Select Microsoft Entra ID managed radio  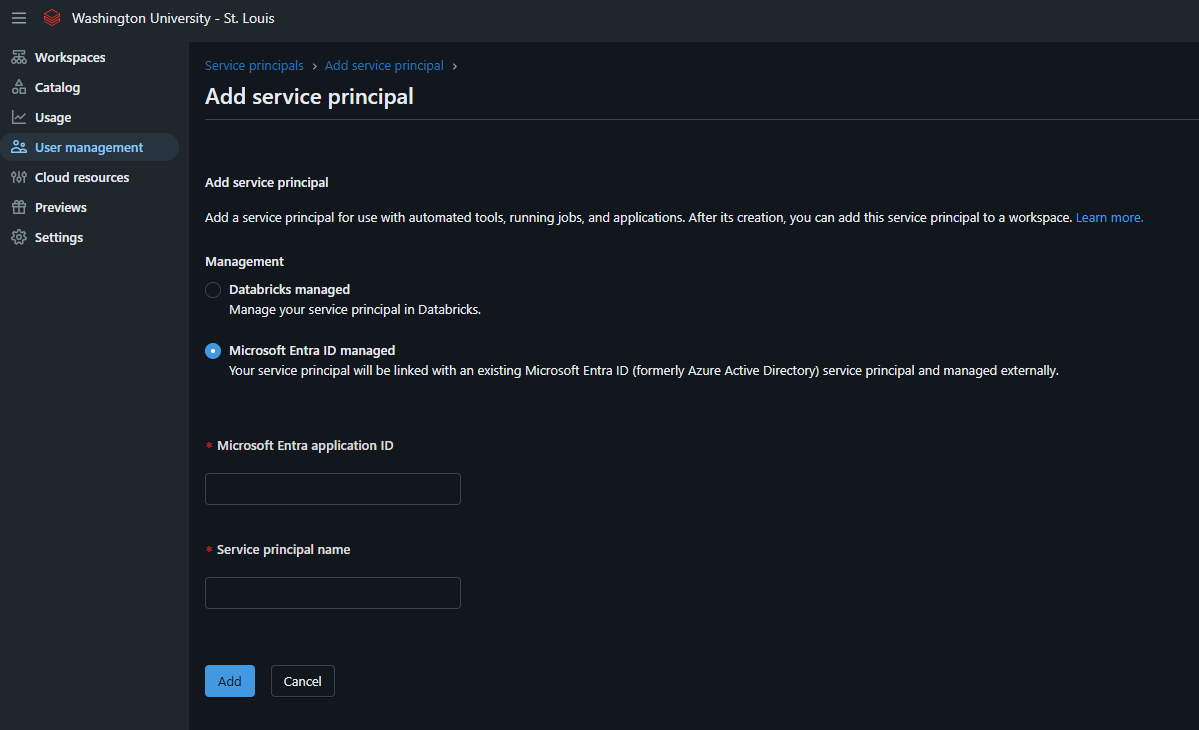point(213,351)
